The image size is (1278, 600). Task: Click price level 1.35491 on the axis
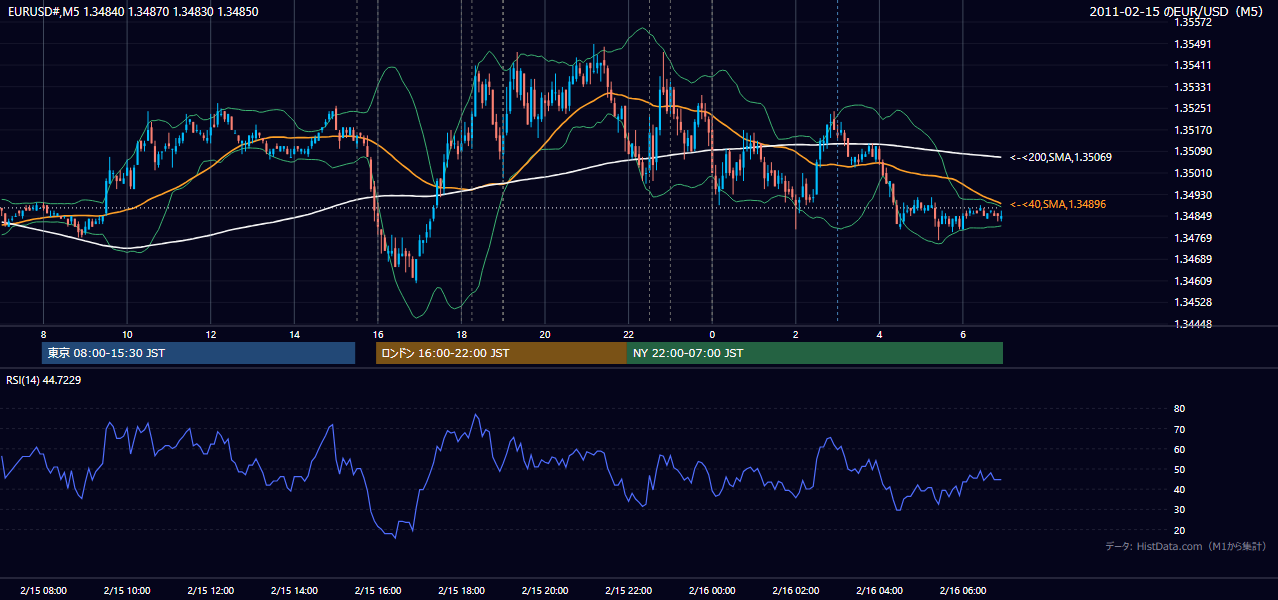pyautogui.click(x=1192, y=44)
